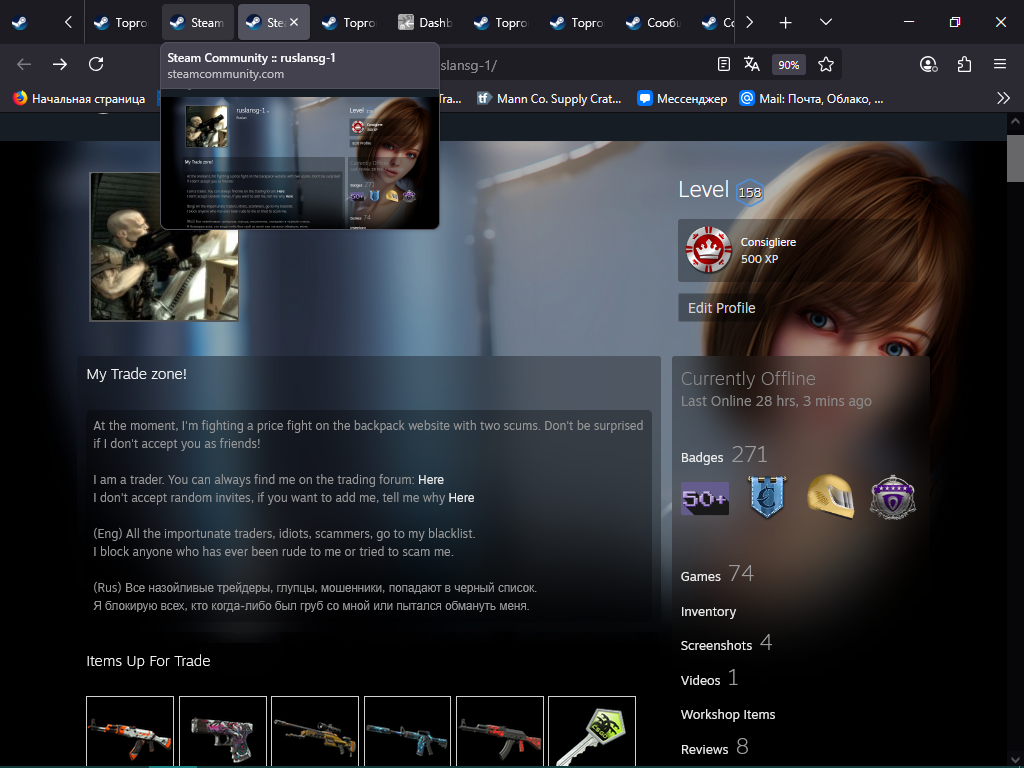Click the 50+ games collector badge
1024x768 pixels.
point(705,498)
